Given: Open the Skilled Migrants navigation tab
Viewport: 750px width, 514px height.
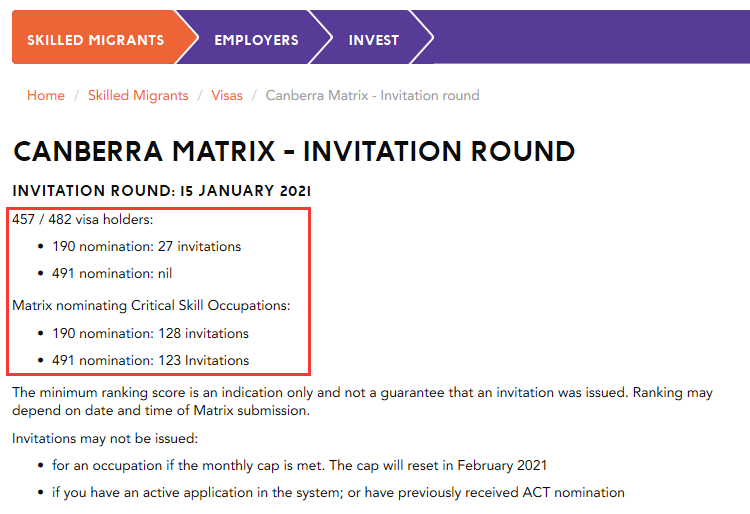Looking at the screenshot, I should click(x=95, y=40).
